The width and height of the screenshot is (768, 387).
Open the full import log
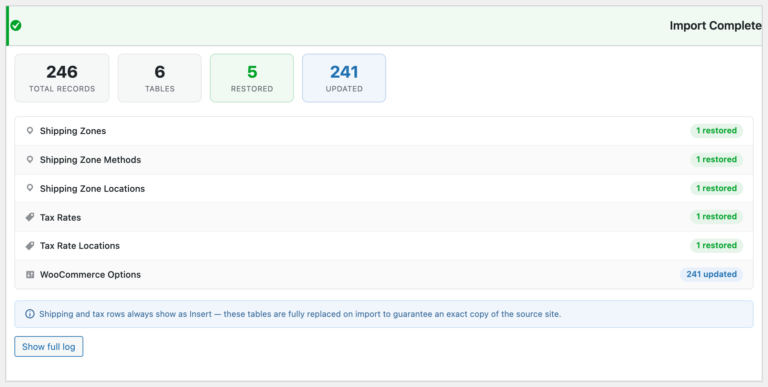coord(48,346)
